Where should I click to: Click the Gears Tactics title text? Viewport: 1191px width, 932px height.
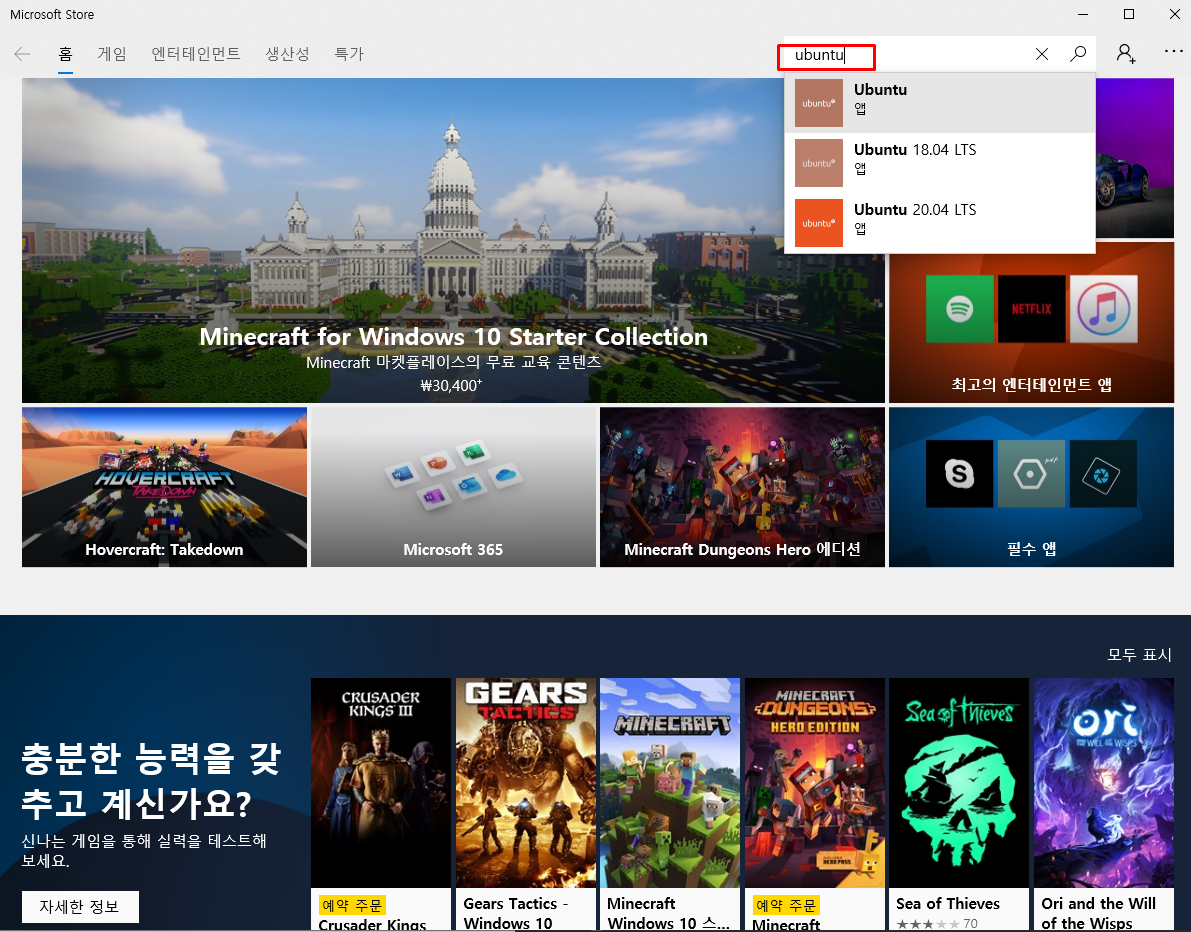coord(516,913)
